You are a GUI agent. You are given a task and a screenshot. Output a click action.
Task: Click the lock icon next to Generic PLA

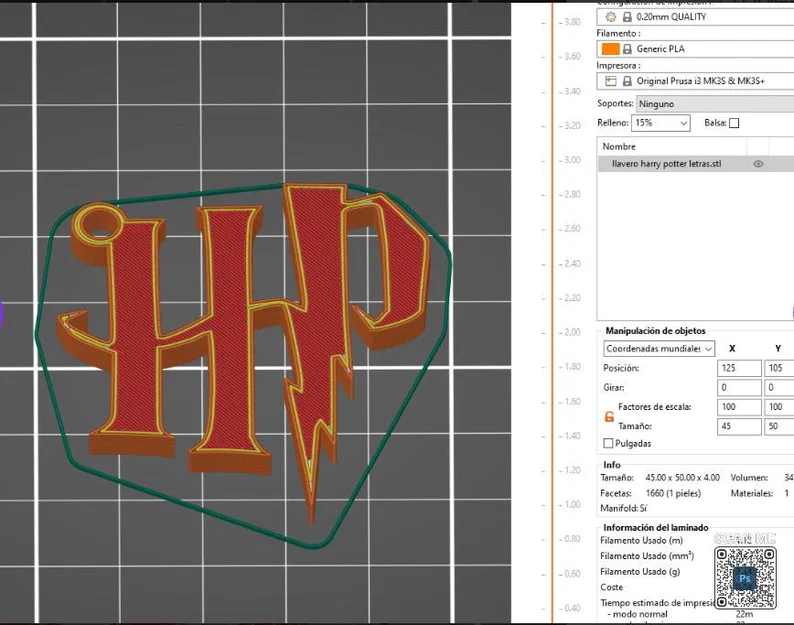tap(627, 49)
